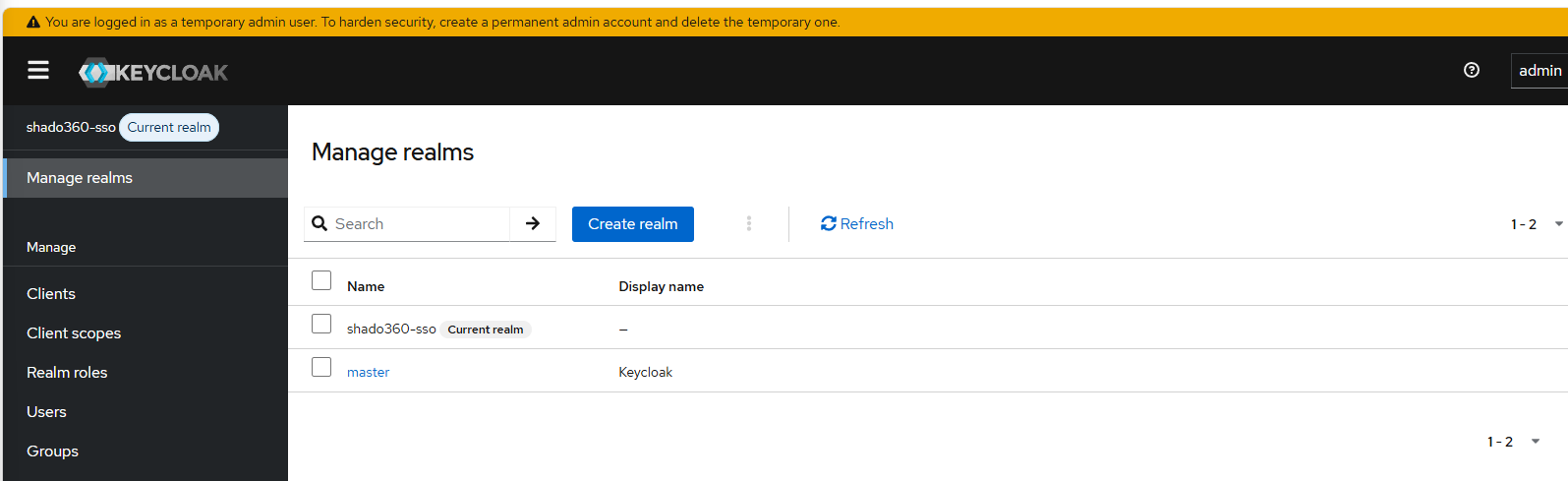This screenshot has height=481, width=1568.
Task: Open the admin user dropdown
Action: click(1539, 71)
